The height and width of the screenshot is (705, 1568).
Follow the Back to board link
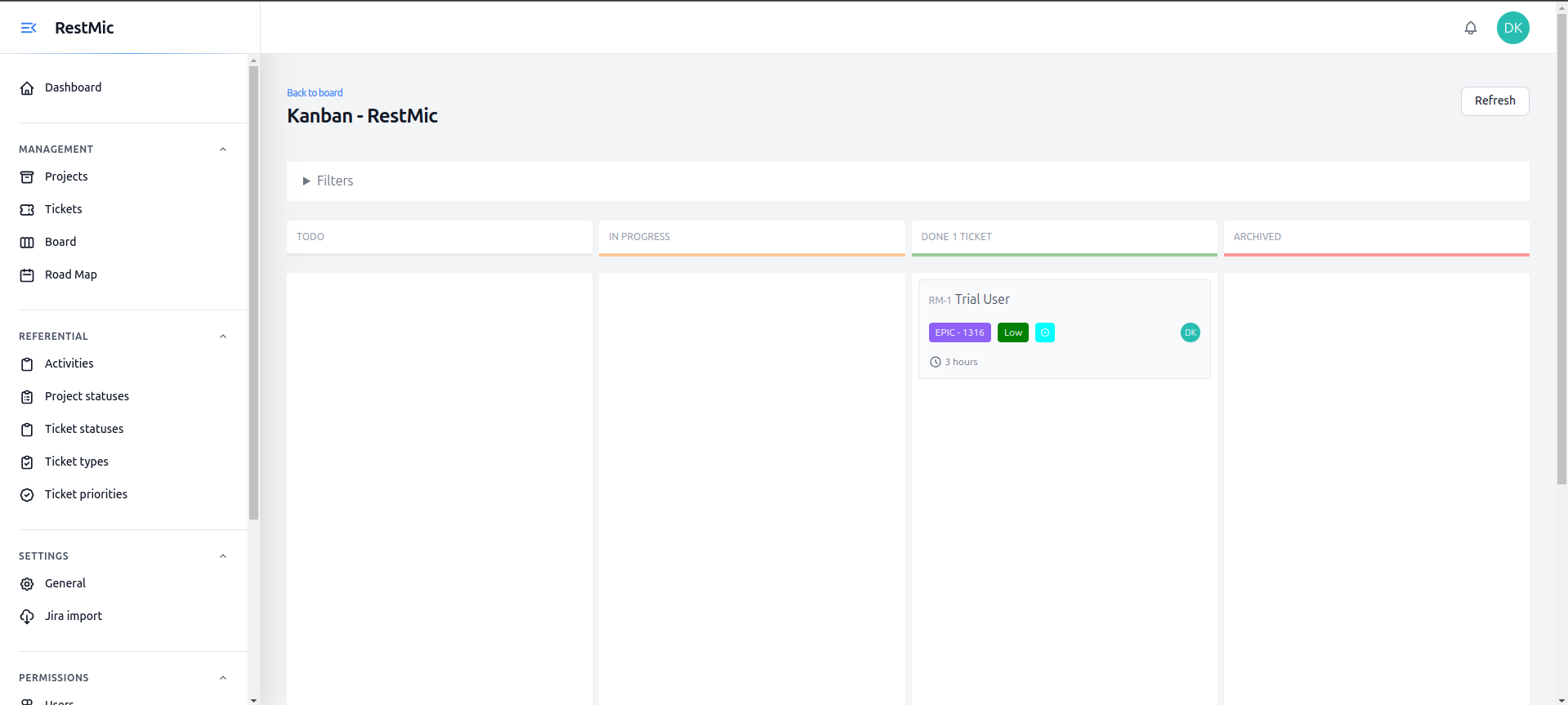point(315,92)
